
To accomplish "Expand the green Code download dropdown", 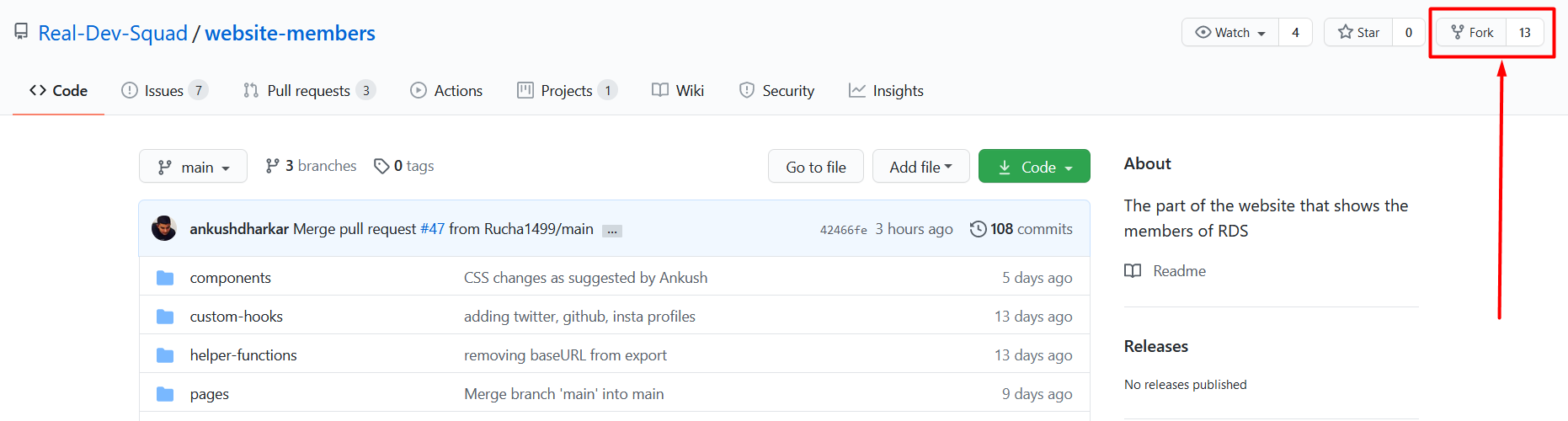I will coord(1034,167).
